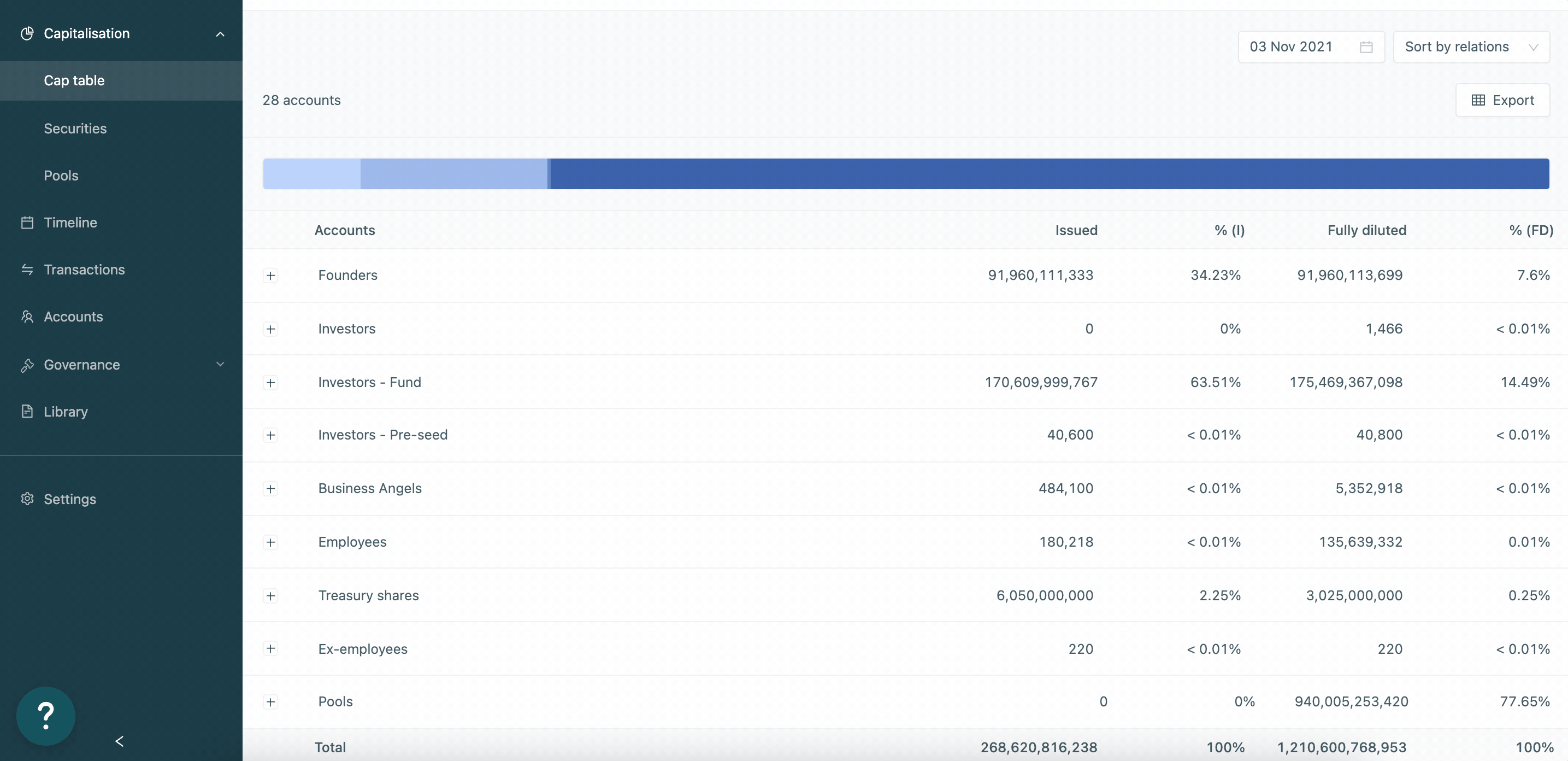Click the Export button

click(1502, 100)
